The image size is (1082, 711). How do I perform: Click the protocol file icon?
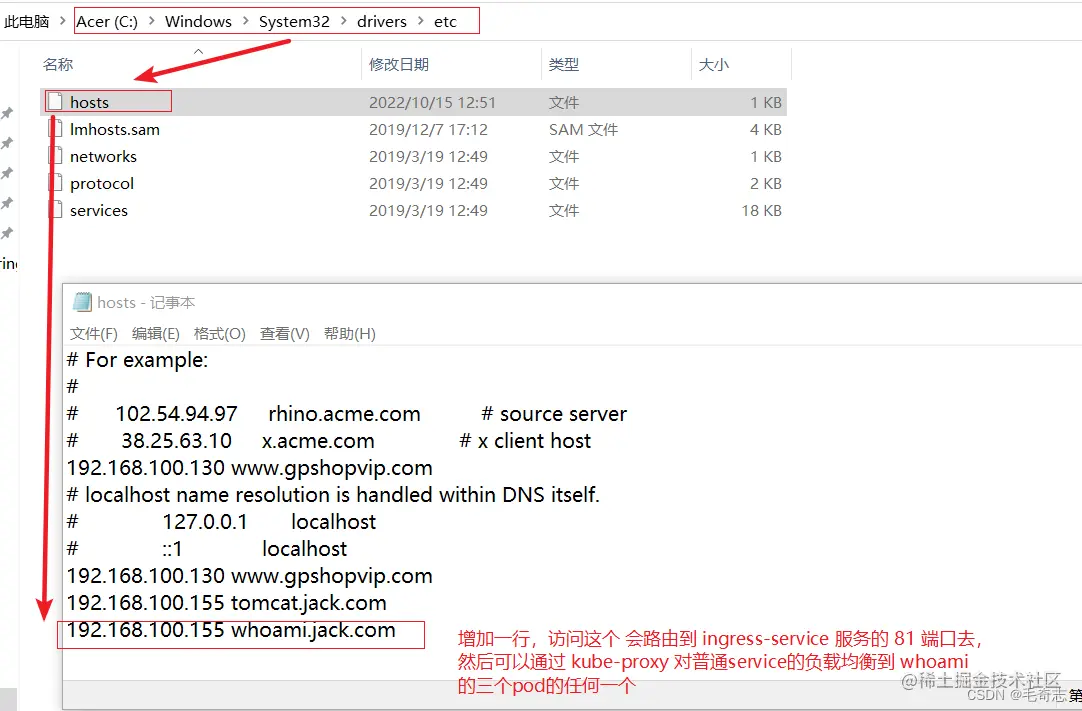pos(55,183)
